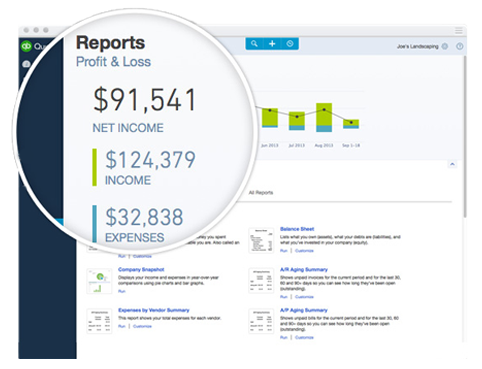
Task: Click the $124,379 income value
Action: click(150, 159)
